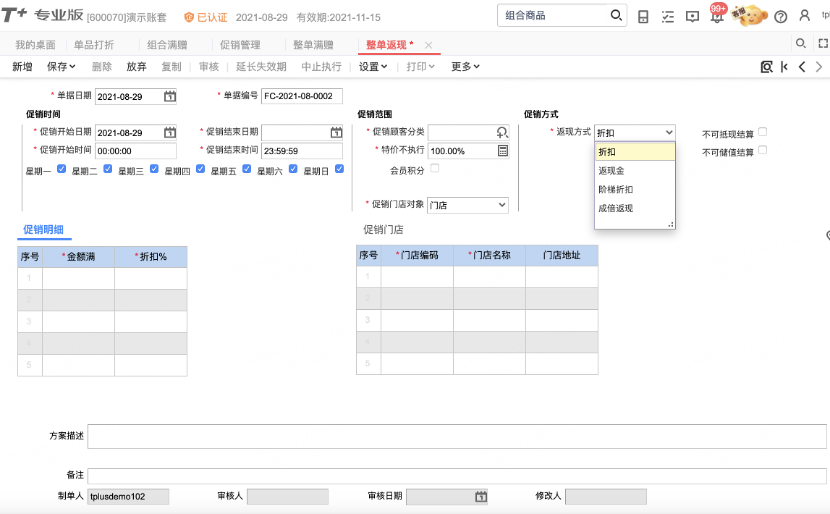Open the 促销明细 tab
The height and width of the screenshot is (514, 830).
point(43,230)
